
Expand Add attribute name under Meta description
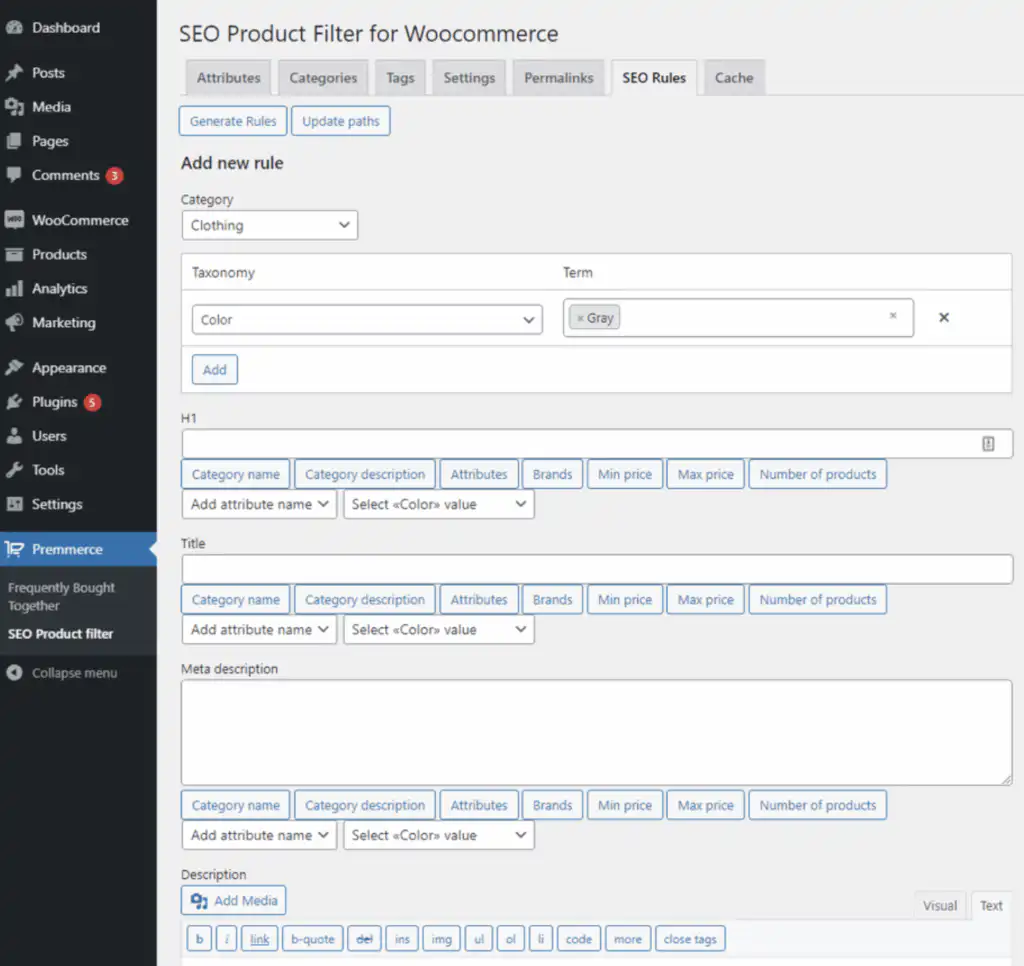[x=259, y=835]
